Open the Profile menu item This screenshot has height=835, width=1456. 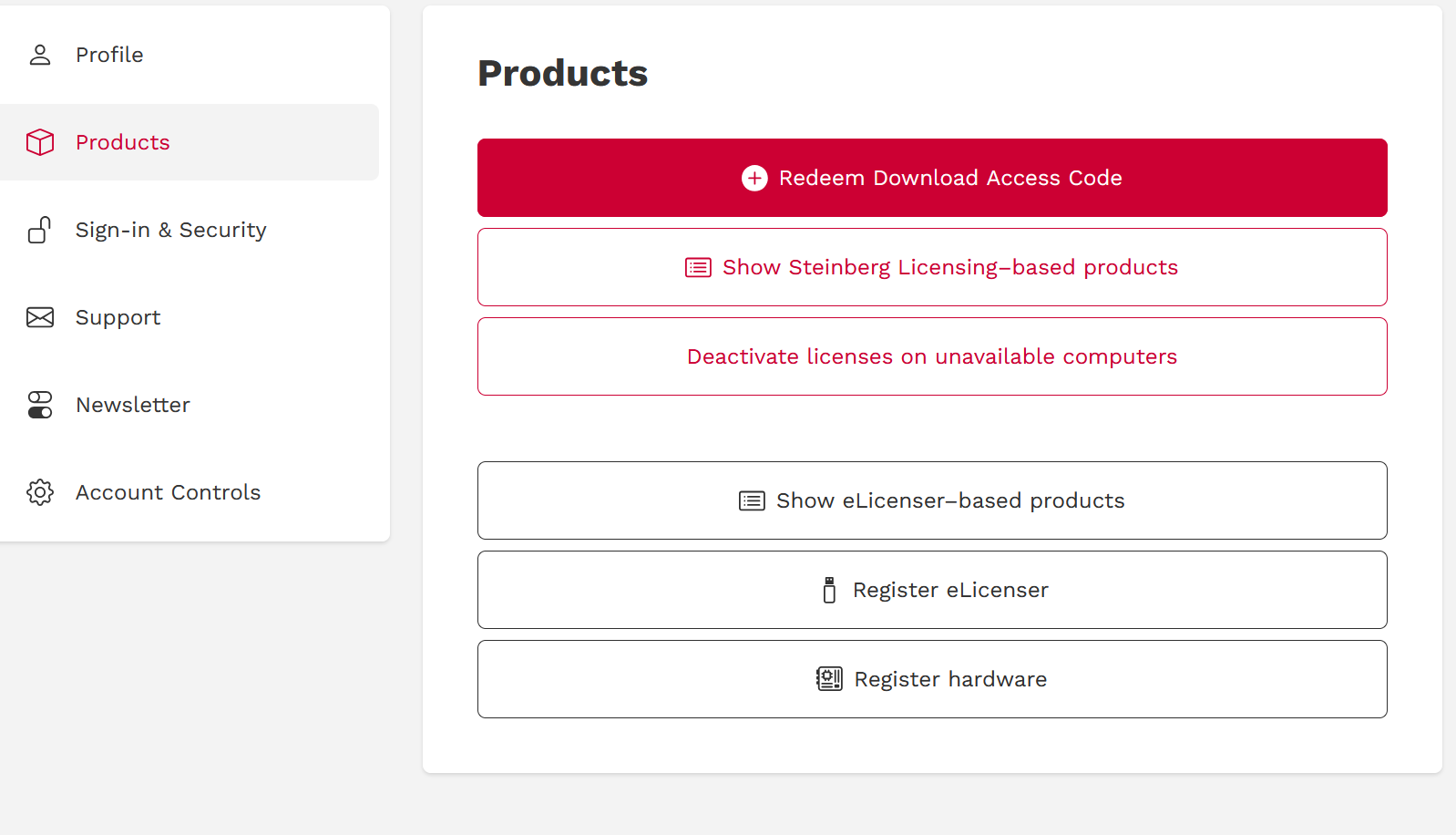click(x=109, y=55)
